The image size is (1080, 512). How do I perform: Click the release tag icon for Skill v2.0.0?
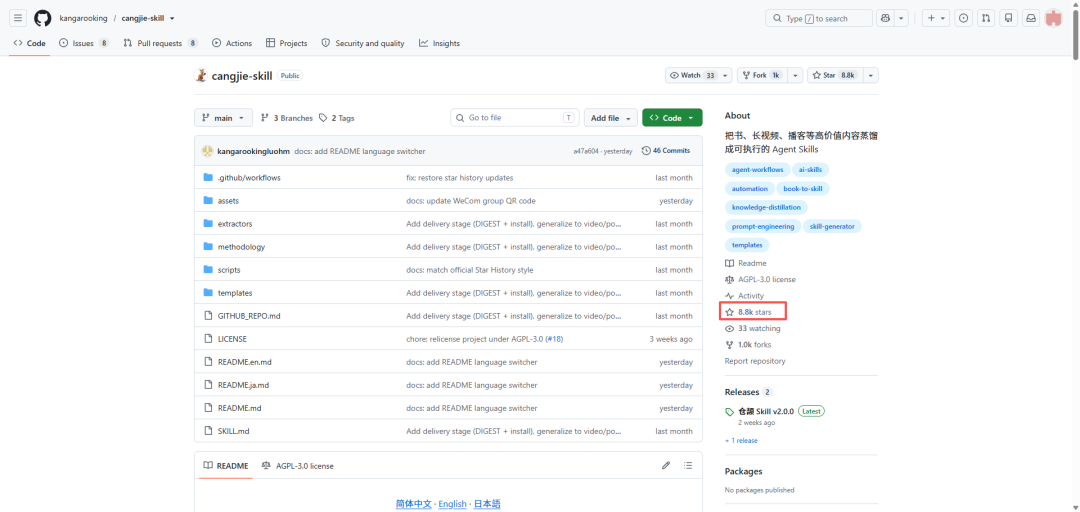coord(730,411)
